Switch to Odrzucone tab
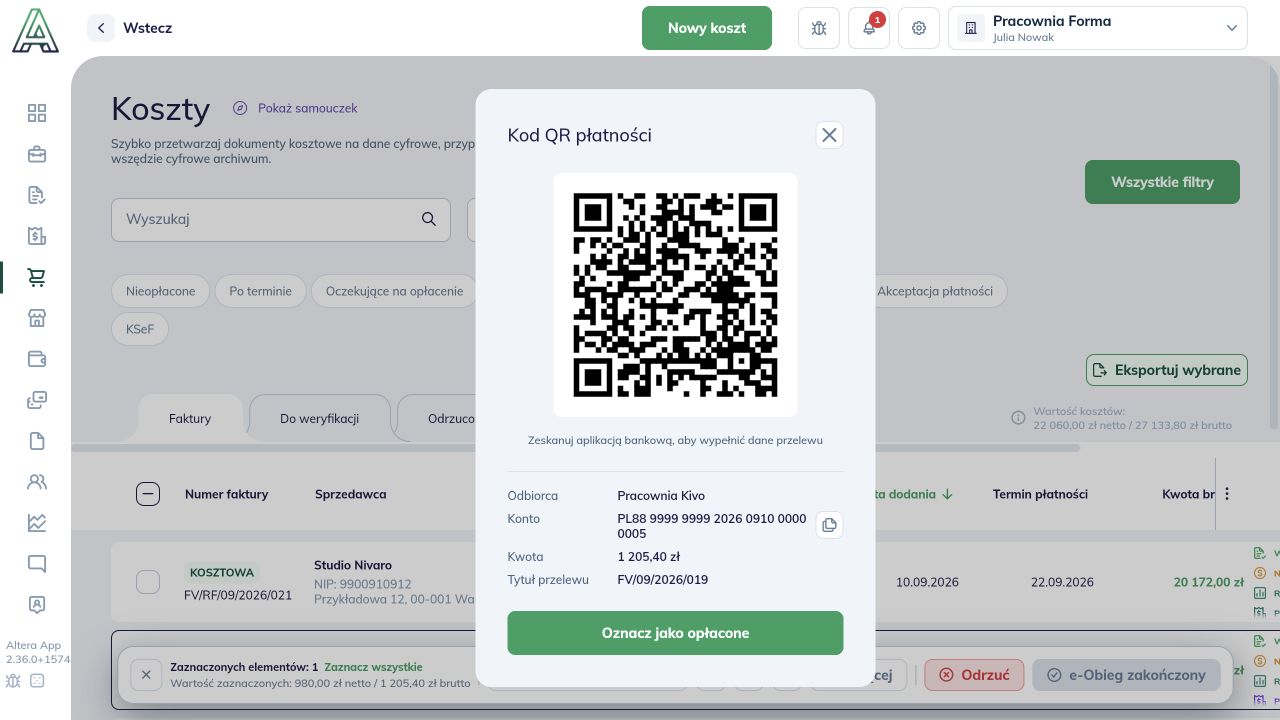The image size is (1280, 720). 451,418
